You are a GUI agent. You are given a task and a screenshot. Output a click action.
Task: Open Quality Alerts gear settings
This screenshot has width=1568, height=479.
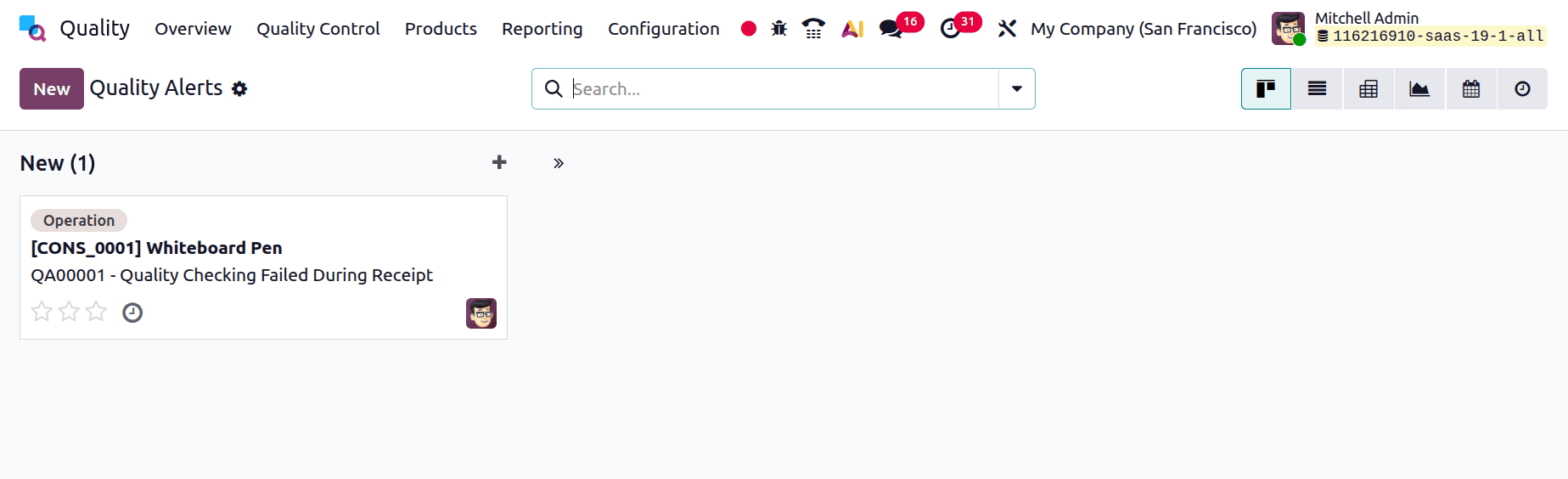[x=239, y=88]
